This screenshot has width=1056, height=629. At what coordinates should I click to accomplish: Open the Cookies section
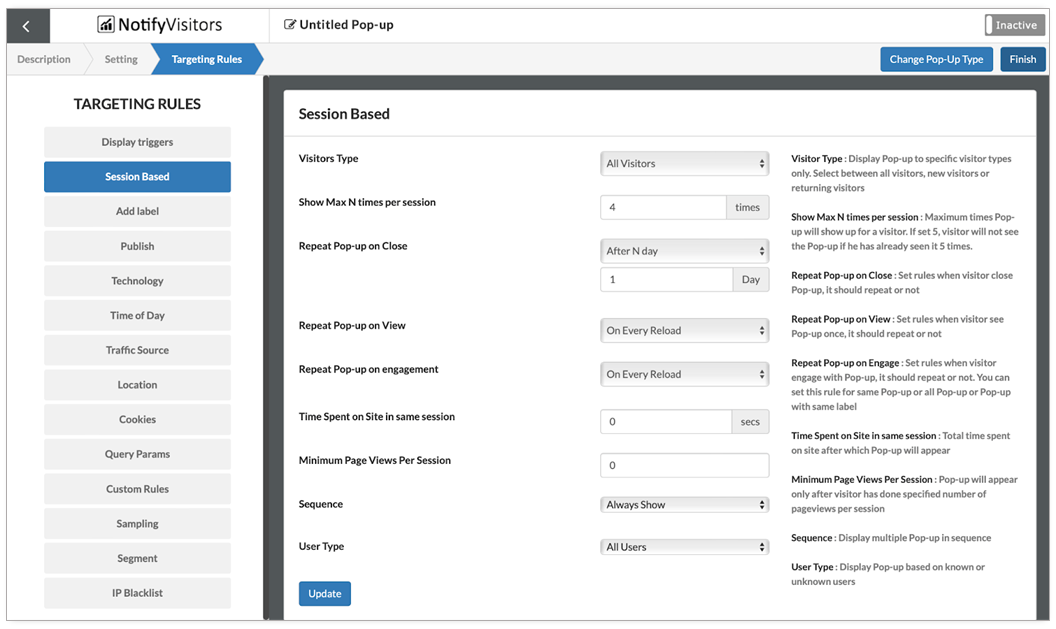(137, 420)
